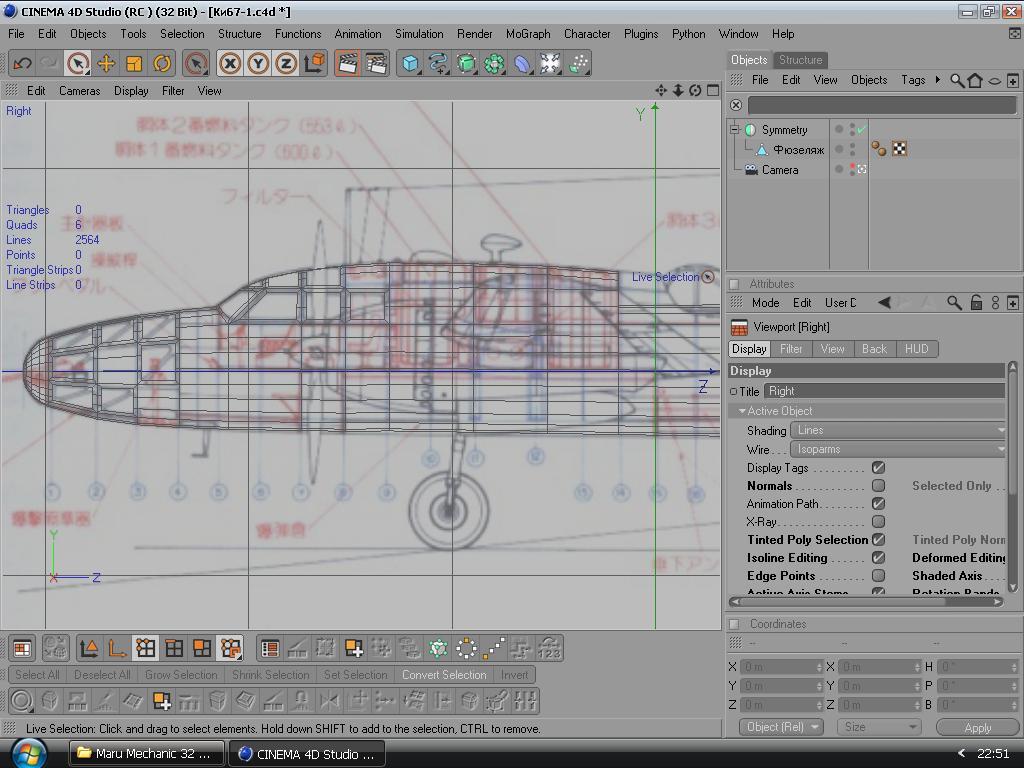This screenshot has height=768, width=1024.
Task: Click the Render Settings clapperboard icon
Action: tap(376, 63)
